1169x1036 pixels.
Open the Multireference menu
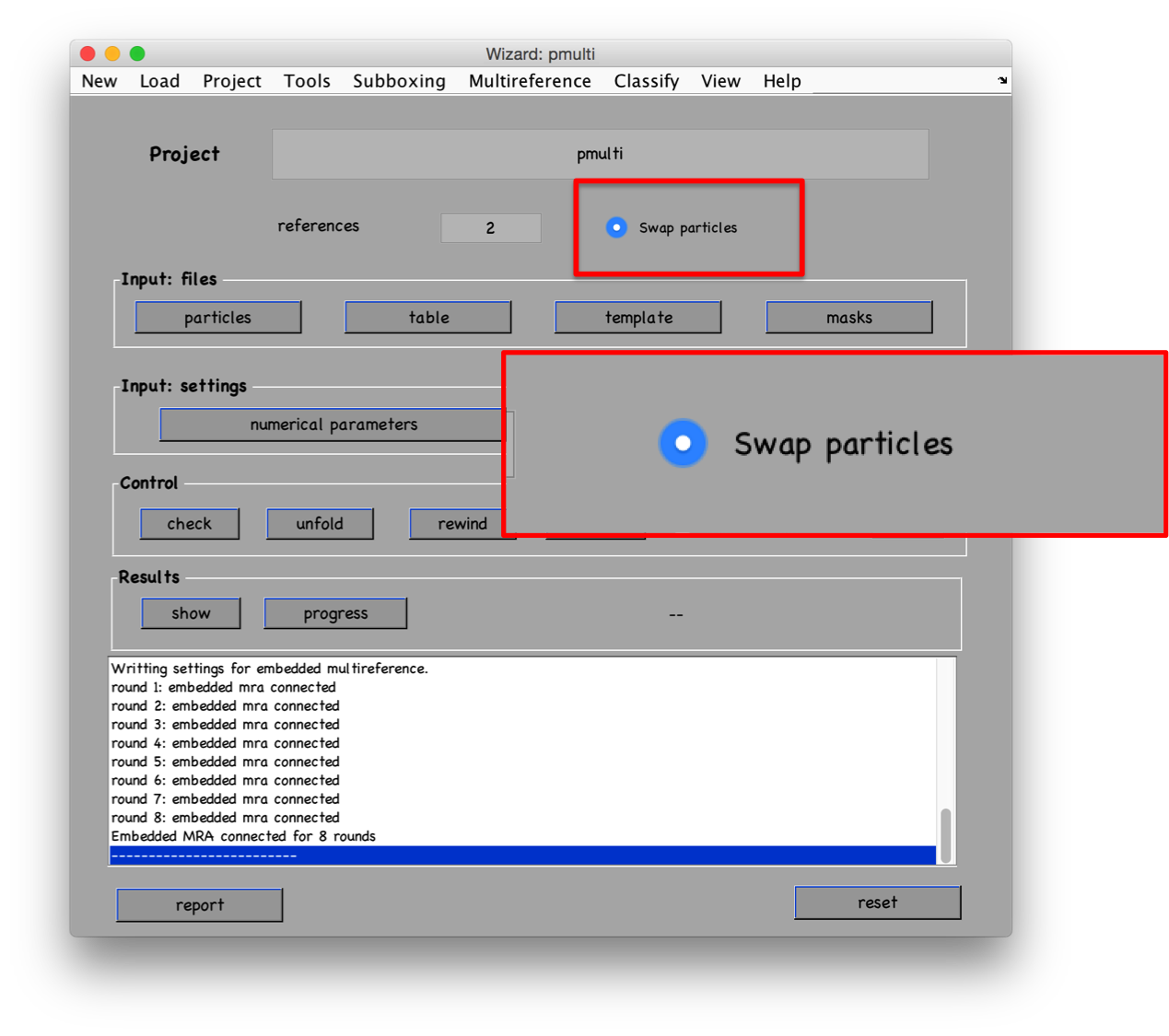tap(530, 81)
